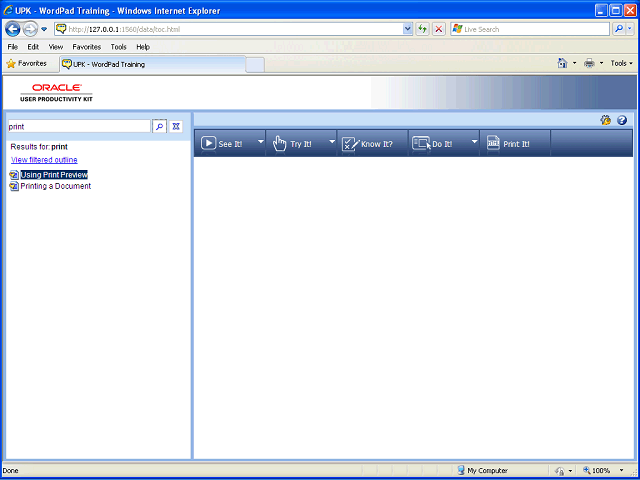Viewport: 640px width, 480px height.
Task: Click the Results for: print label
Action: 39,147
